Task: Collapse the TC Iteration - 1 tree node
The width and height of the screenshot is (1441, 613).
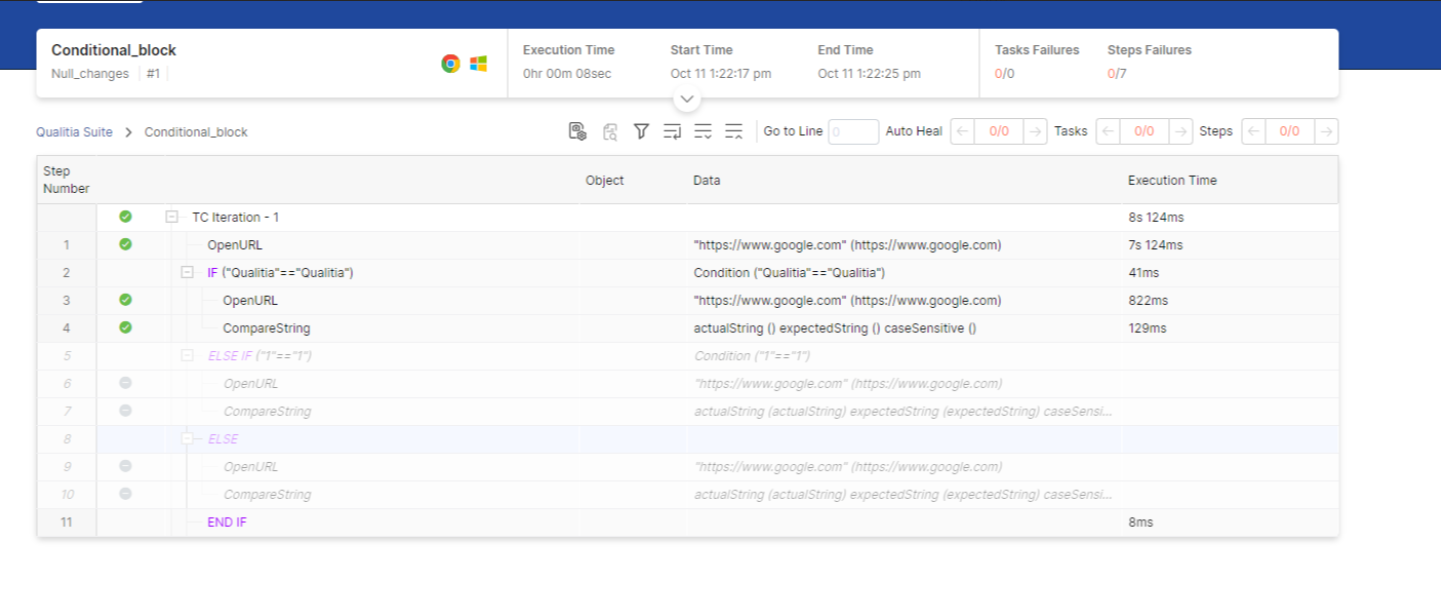Action: 172,217
